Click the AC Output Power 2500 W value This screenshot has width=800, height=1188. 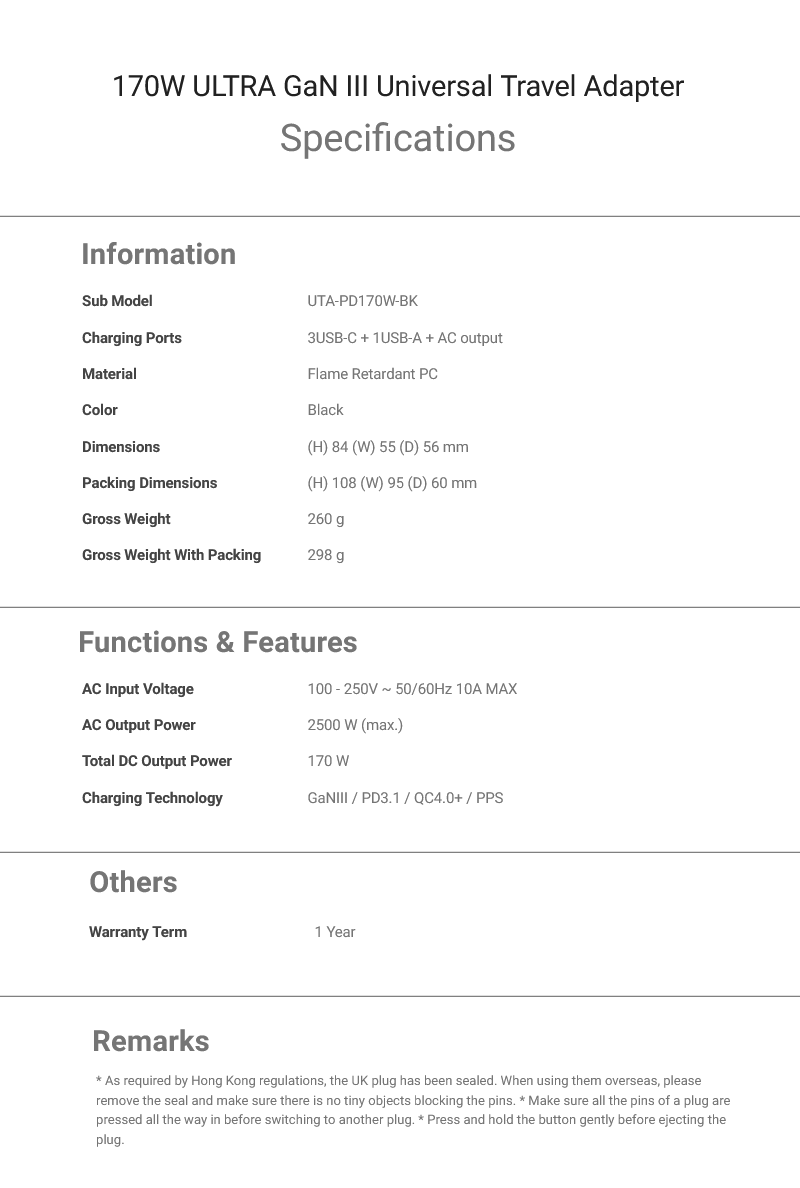355,725
